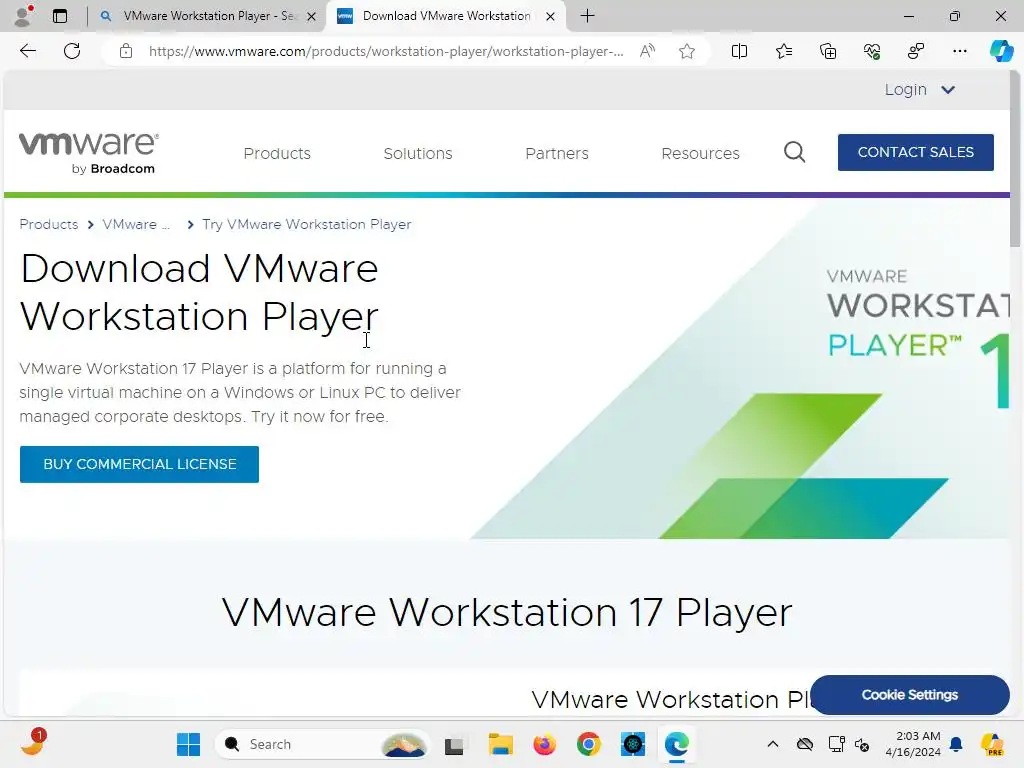
Task: Open the clock showing 2:03 AM
Action: (x=913, y=744)
